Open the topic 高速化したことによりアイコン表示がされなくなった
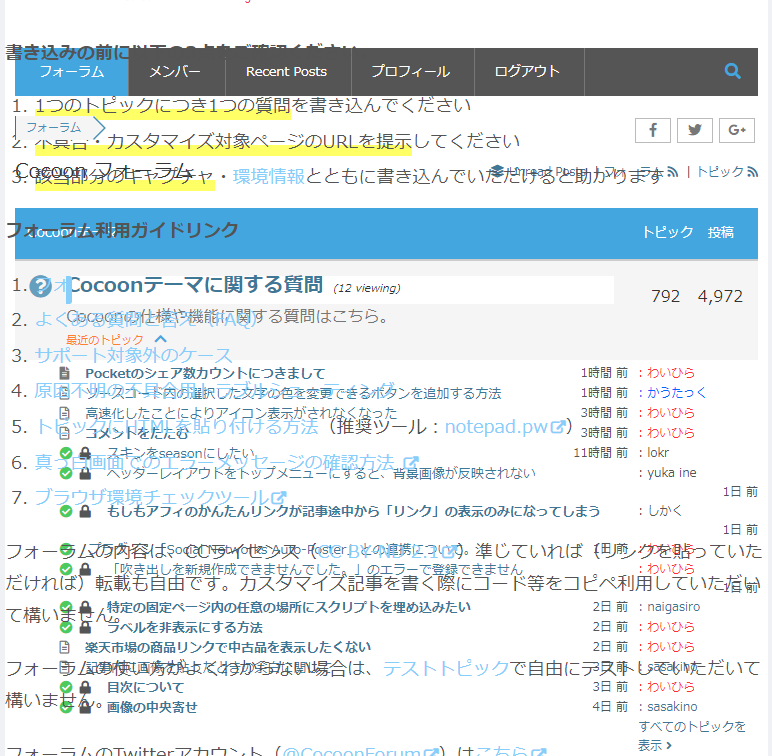The image size is (772, 756). click(241, 412)
